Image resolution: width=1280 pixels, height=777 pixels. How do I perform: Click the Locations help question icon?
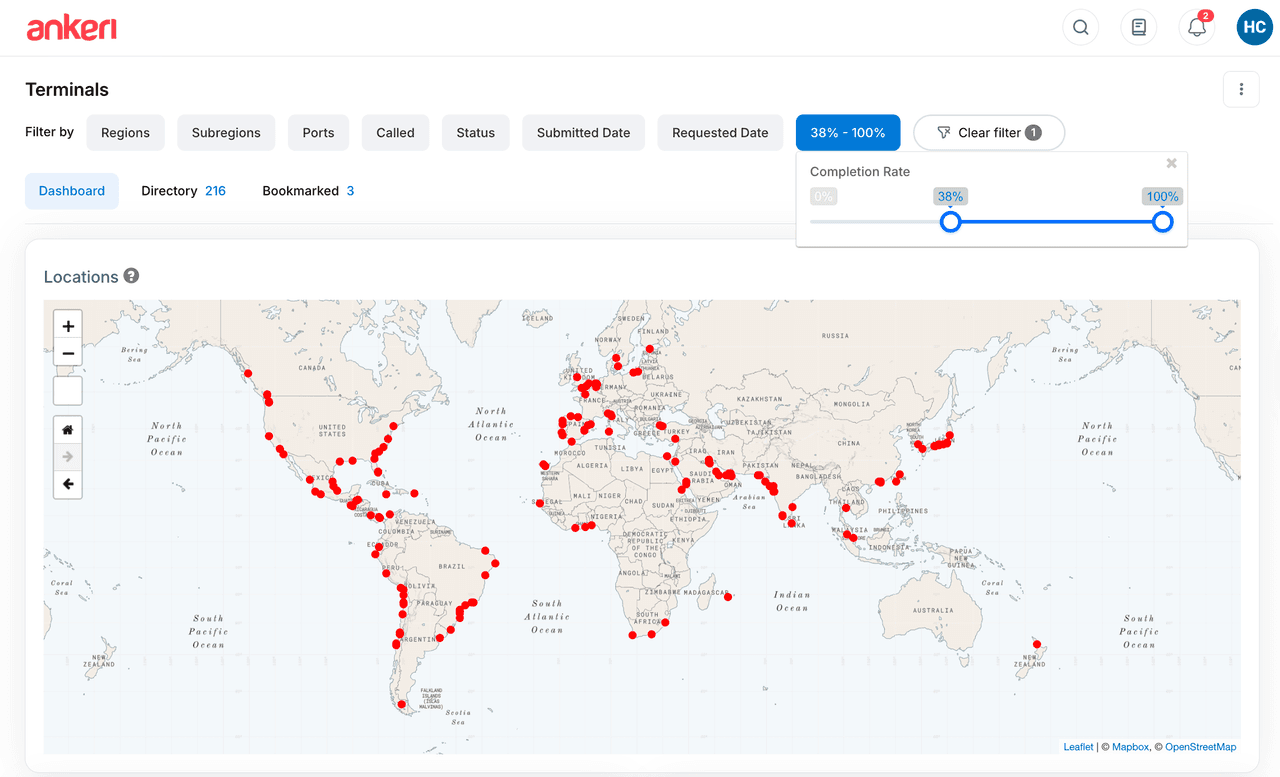pyautogui.click(x=131, y=276)
